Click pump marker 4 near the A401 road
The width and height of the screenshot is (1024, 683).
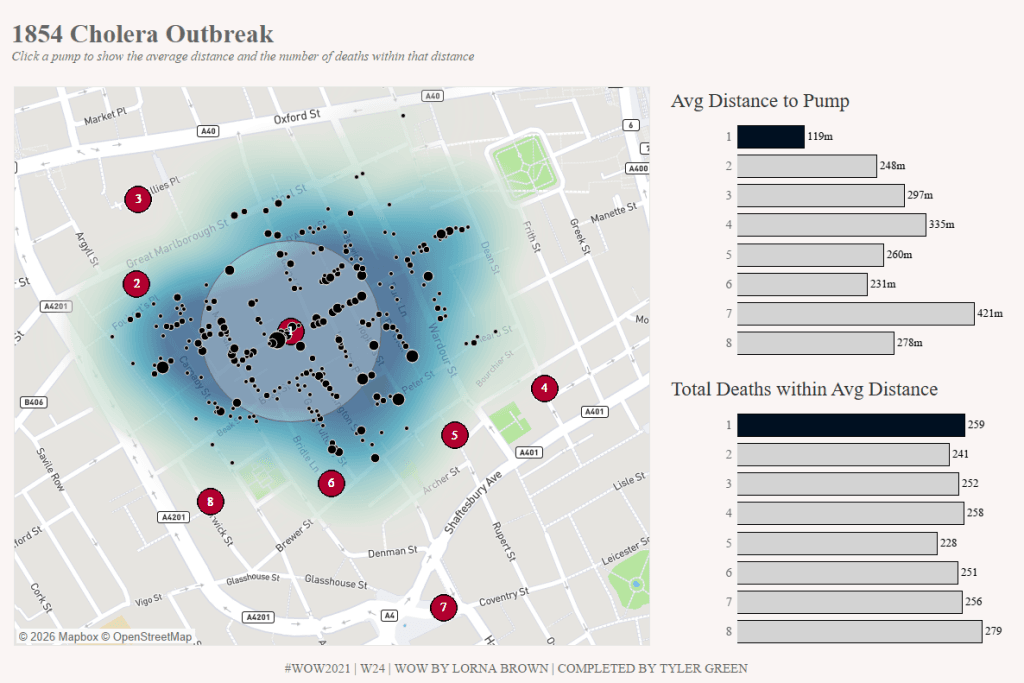pos(544,388)
